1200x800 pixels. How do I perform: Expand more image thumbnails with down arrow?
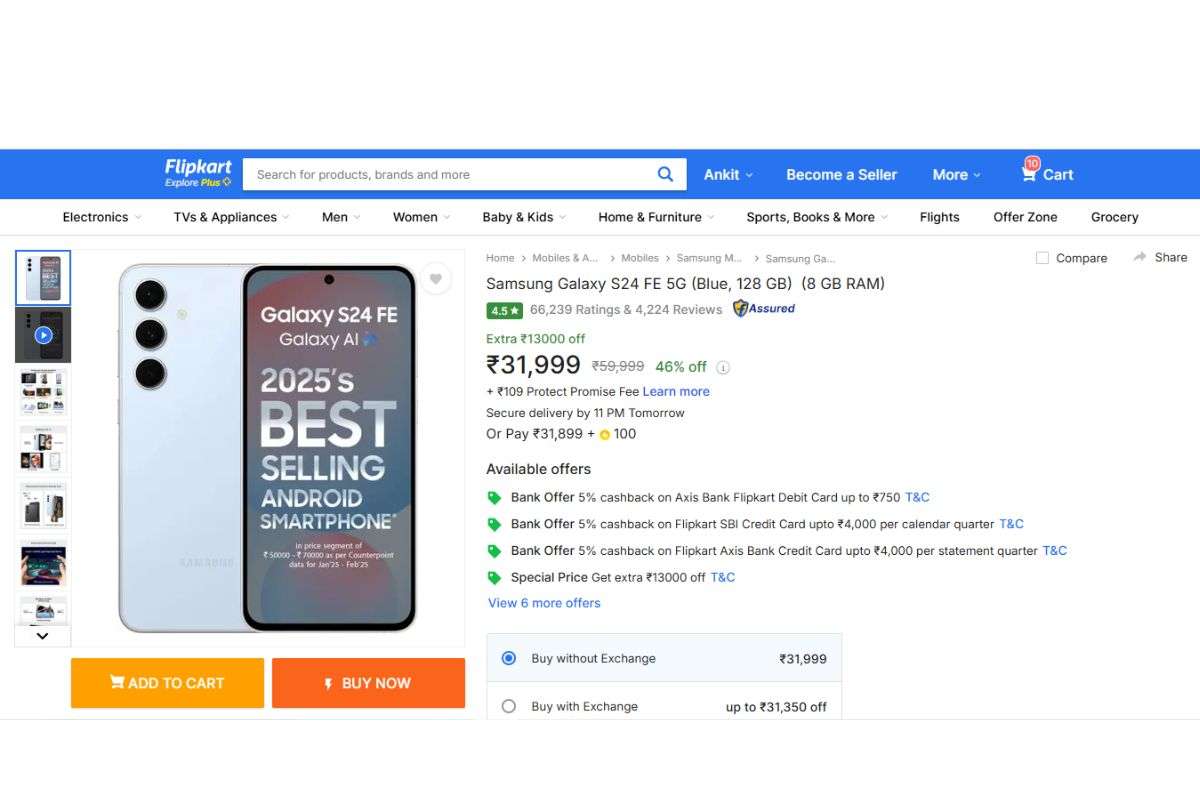point(42,636)
